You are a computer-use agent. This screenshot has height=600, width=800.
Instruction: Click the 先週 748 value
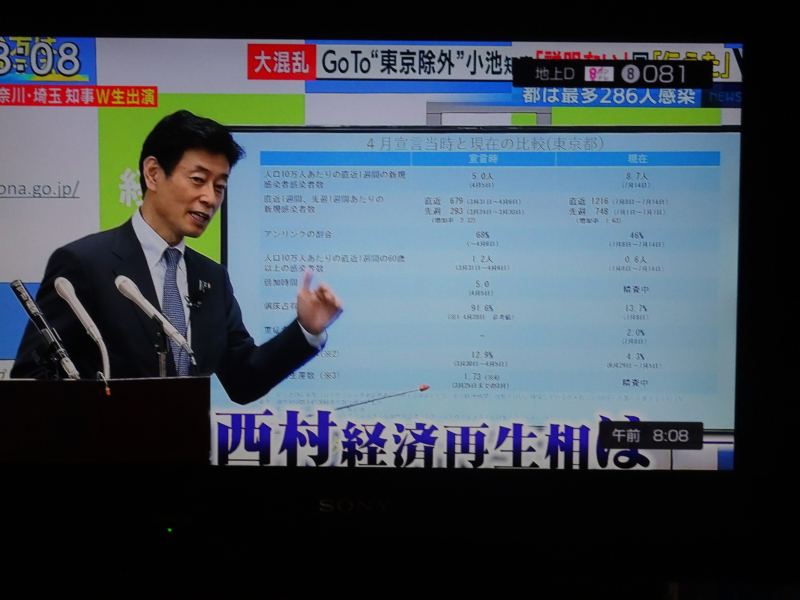(x=589, y=211)
